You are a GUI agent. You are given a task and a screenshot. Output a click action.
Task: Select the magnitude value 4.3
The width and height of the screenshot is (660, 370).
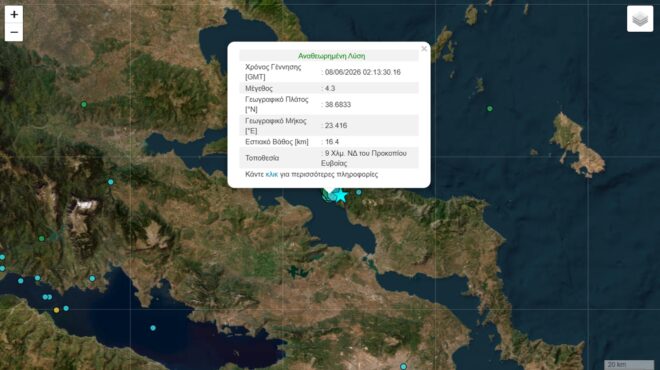pos(330,88)
